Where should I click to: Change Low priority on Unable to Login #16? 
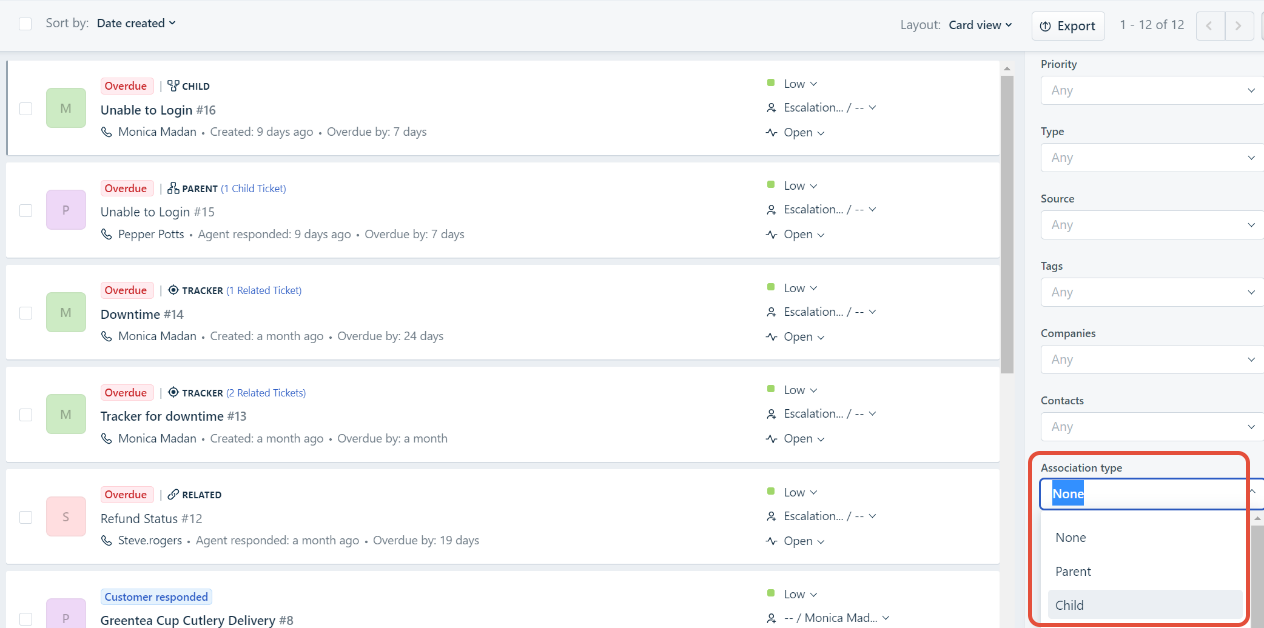pos(800,84)
